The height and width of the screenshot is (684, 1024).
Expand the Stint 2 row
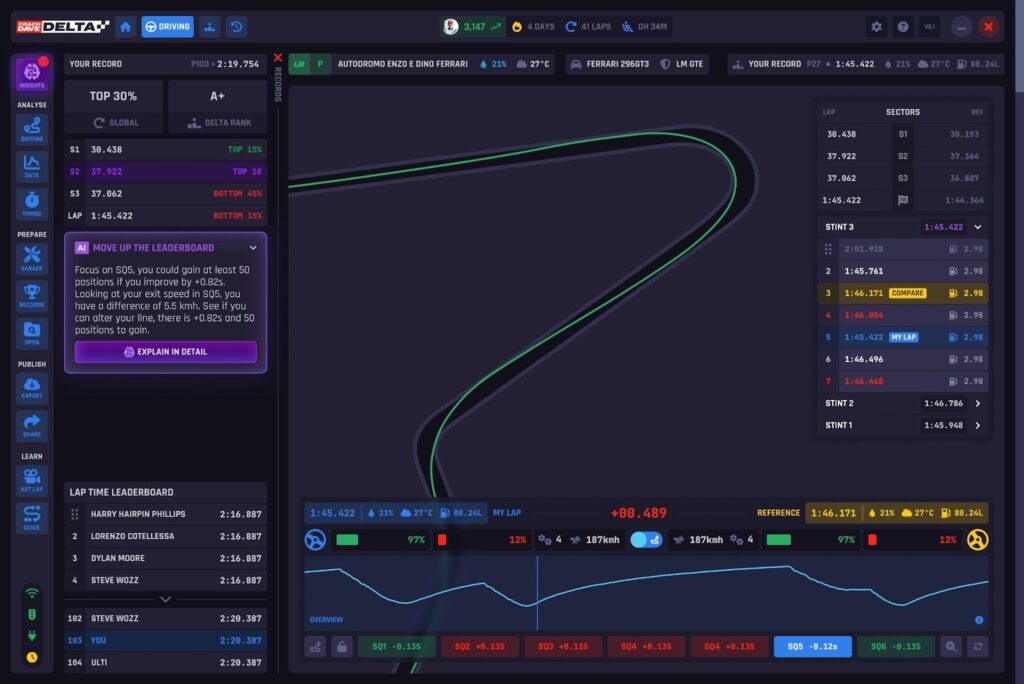coord(977,403)
